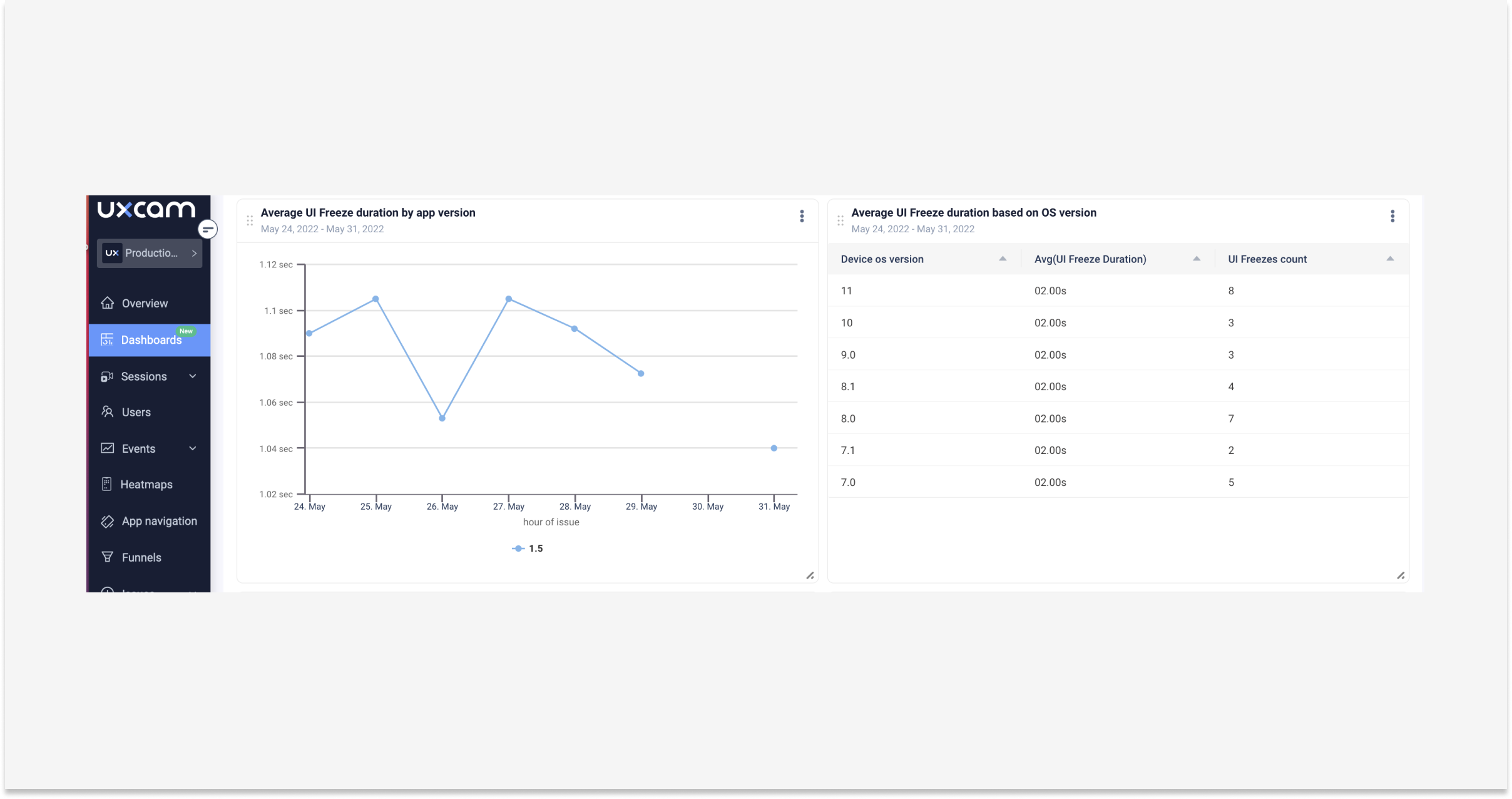Open the Heatmaps sidebar item
This screenshot has height=799, width=1512.
146,485
